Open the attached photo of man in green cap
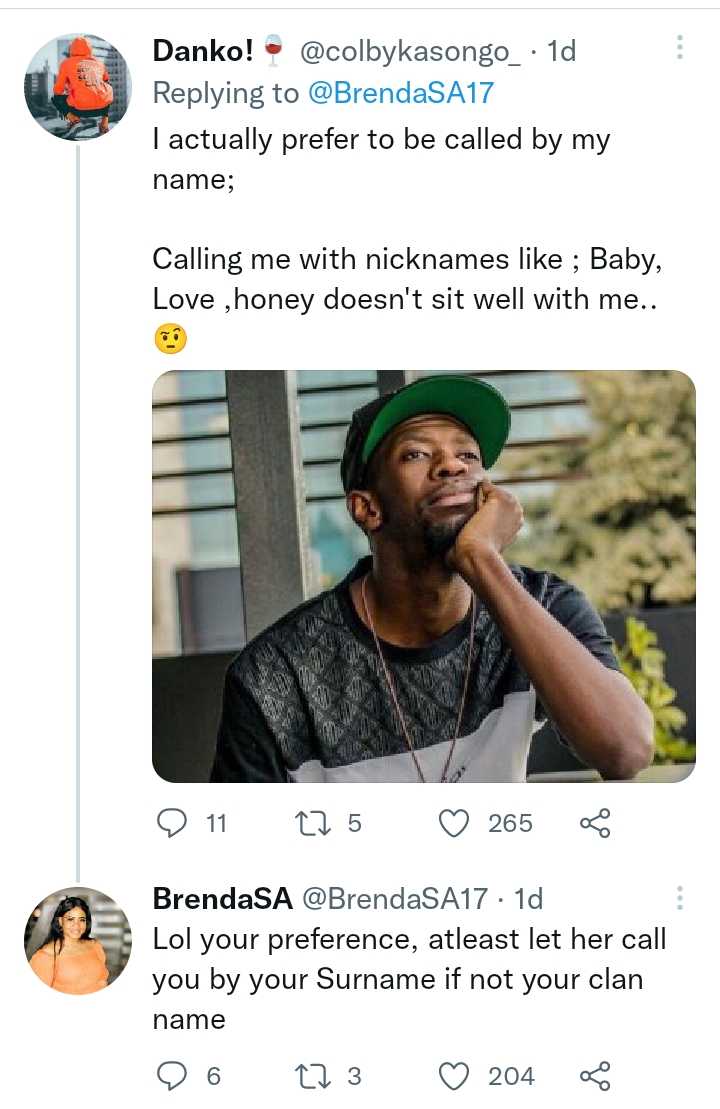 tap(423, 576)
